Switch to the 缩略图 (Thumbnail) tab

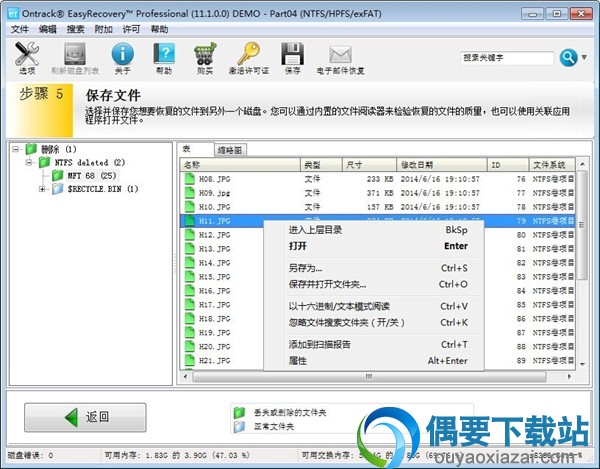click(230, 150)
